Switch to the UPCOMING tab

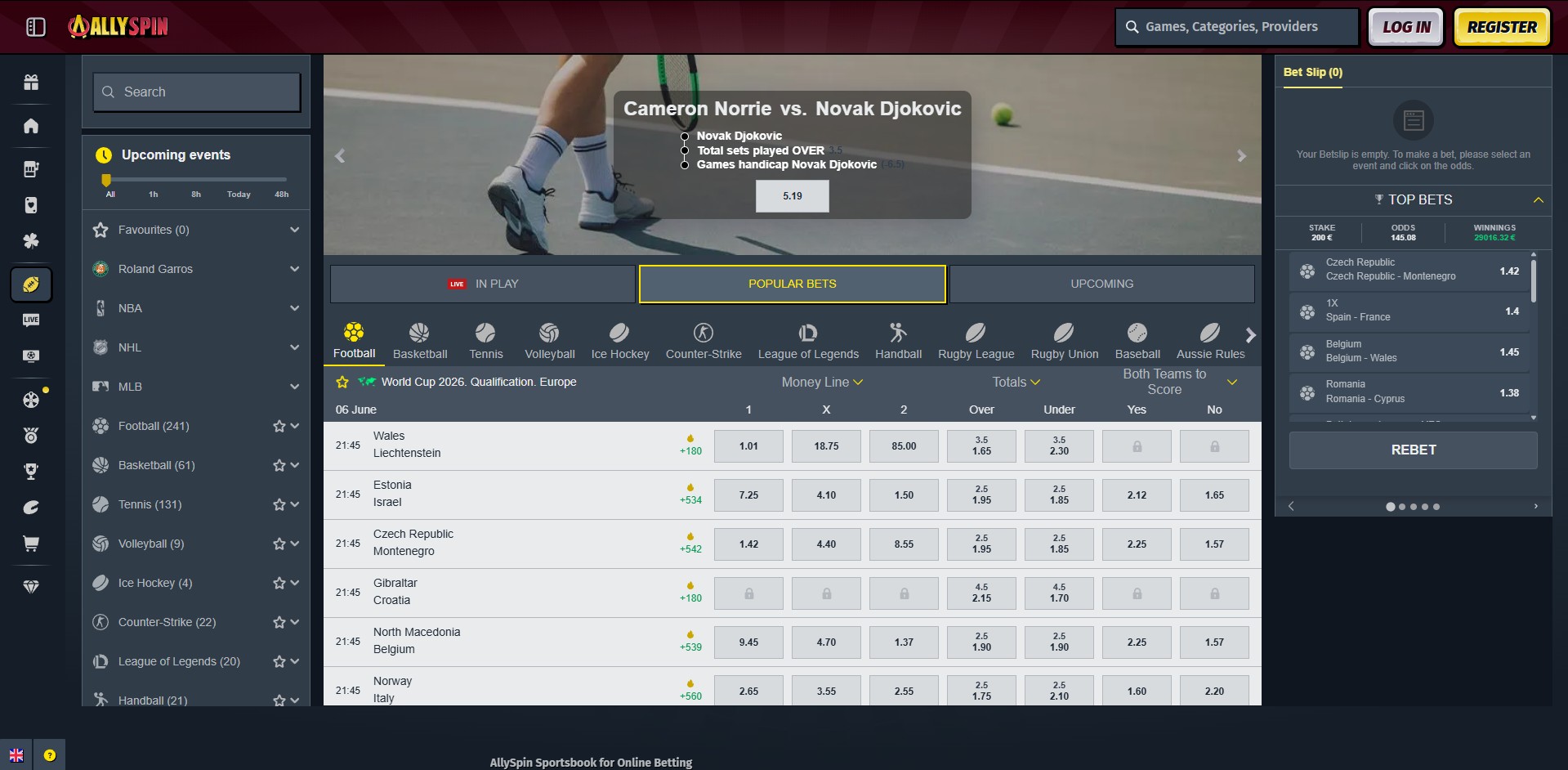pyautogui.click(x=1102, y=284)
